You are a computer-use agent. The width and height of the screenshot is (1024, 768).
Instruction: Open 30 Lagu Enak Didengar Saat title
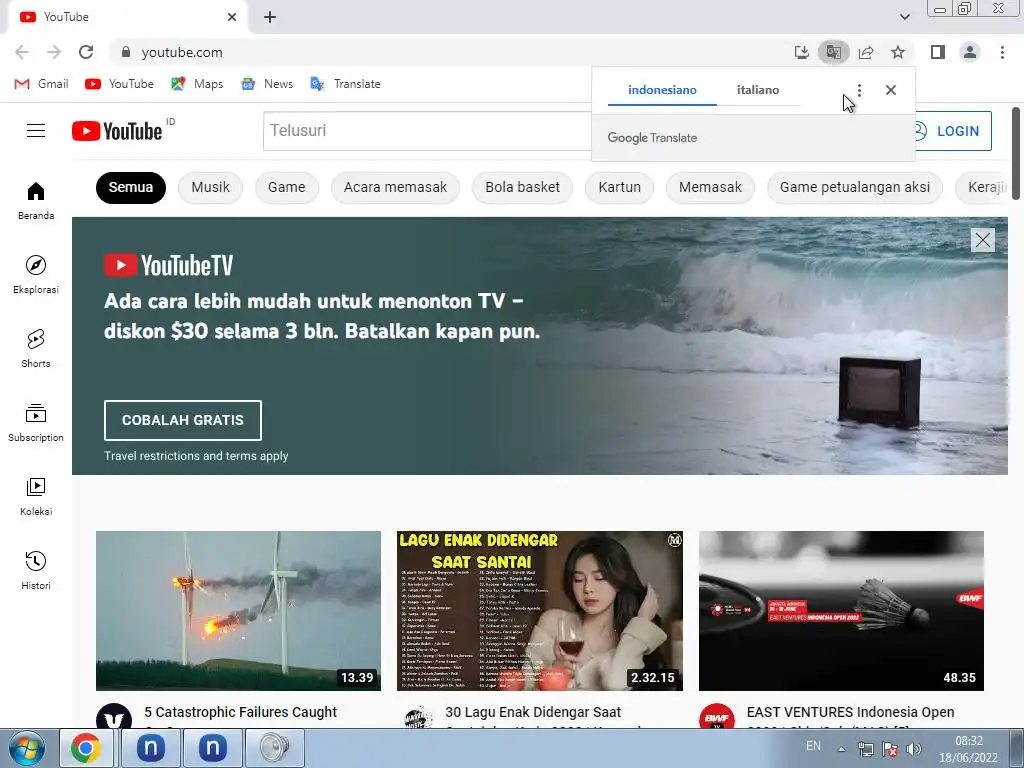pyautogui.click(x=533, y=712)
